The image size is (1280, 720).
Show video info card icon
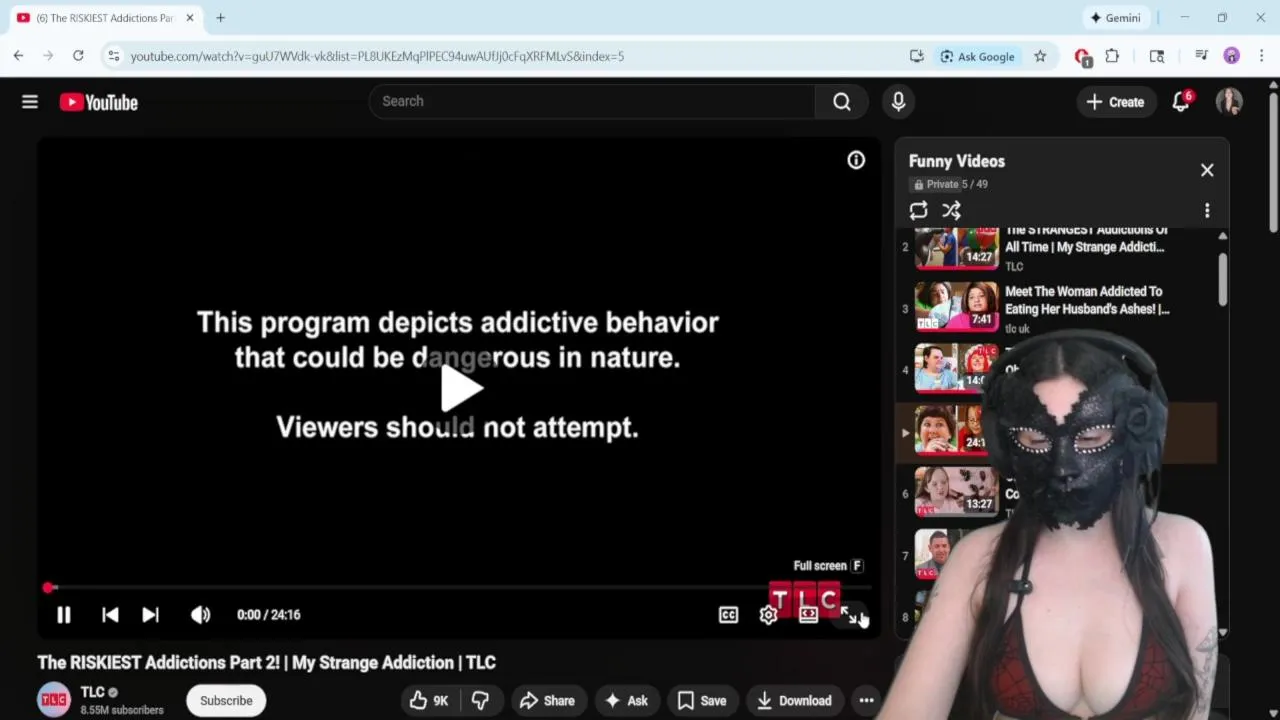[856, 160]
